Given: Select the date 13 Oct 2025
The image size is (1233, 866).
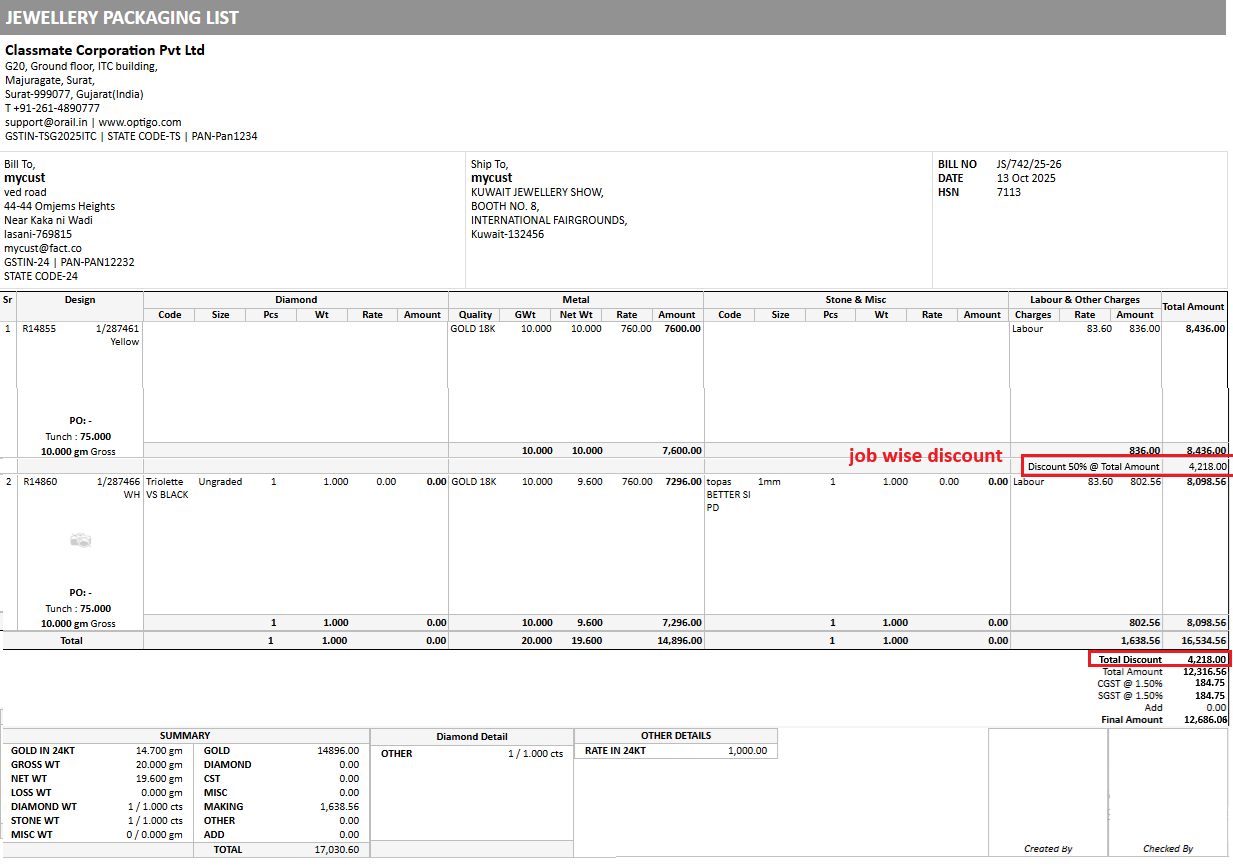Looking at the screenshot, I should click(x=1026, y=178).
